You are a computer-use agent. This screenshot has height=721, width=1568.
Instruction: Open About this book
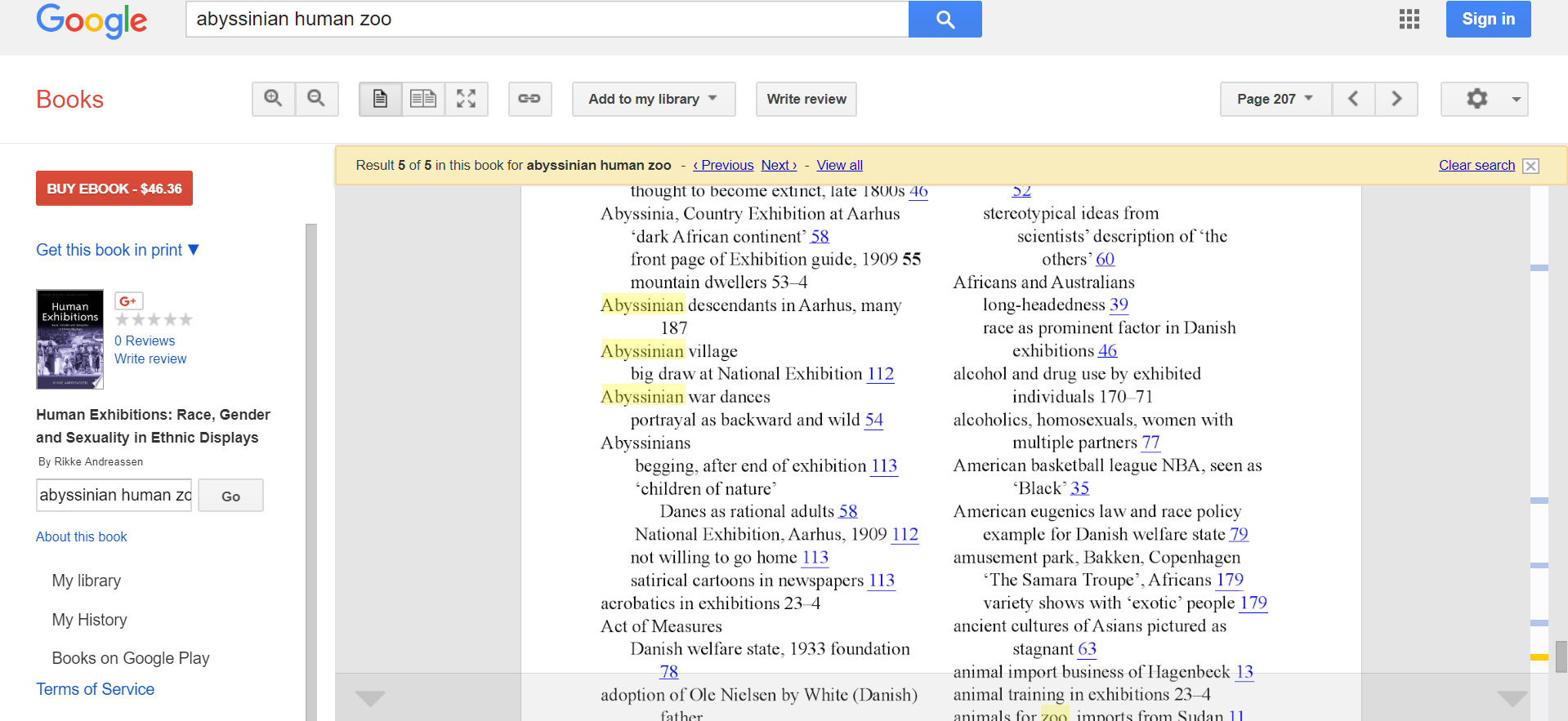(82, 536)
